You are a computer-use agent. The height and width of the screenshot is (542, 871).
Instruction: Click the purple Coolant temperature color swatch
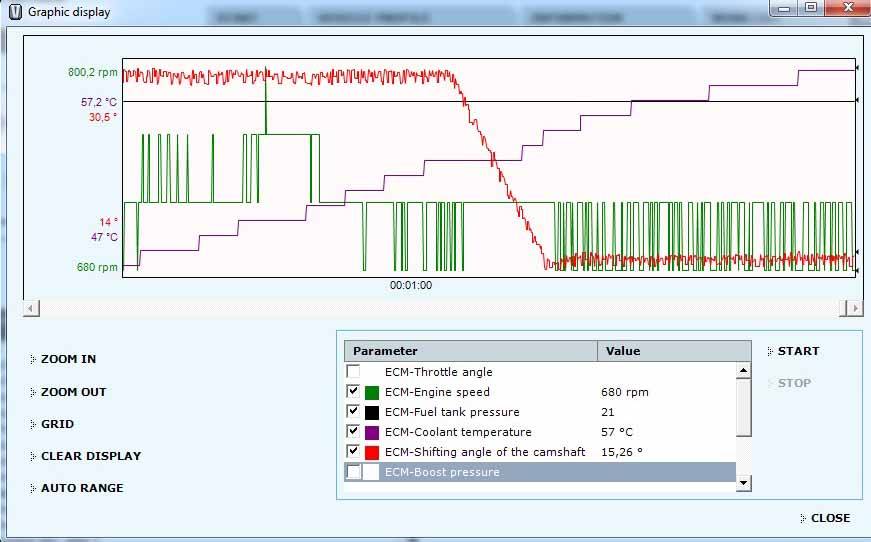(372, 432)
